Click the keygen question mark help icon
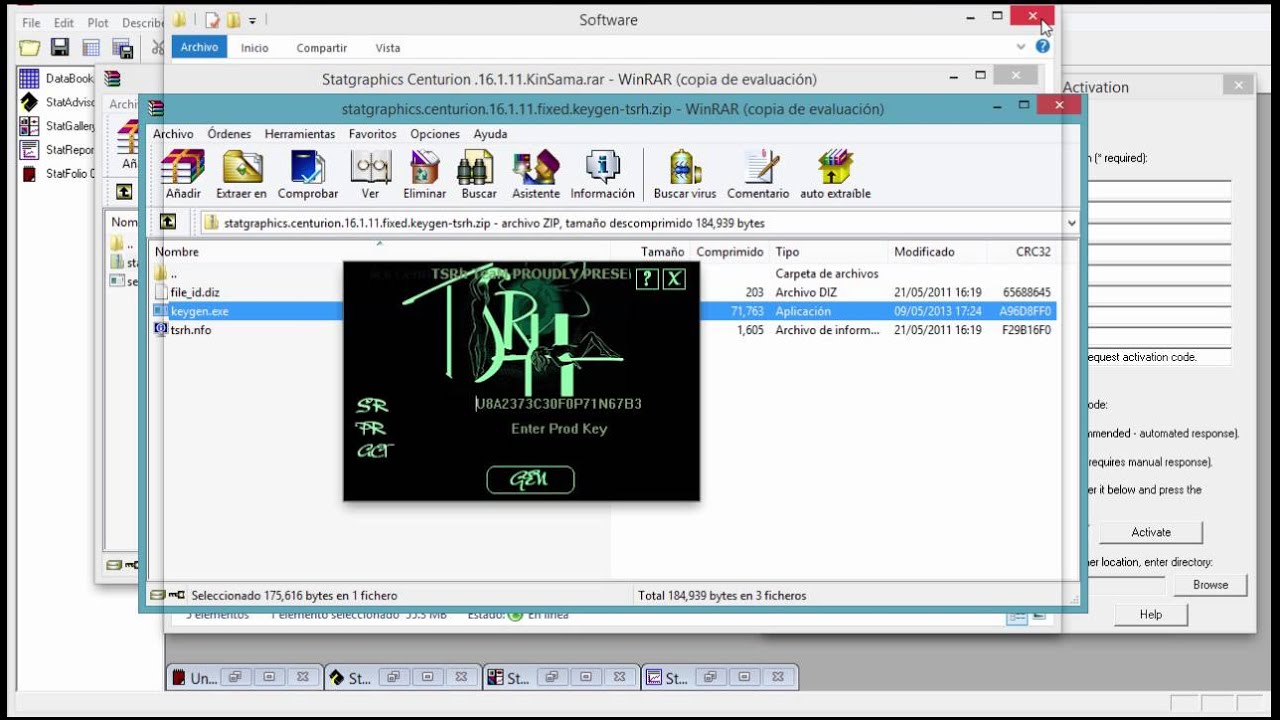Screen dimensions: 1280x720 tap(647, 279)
